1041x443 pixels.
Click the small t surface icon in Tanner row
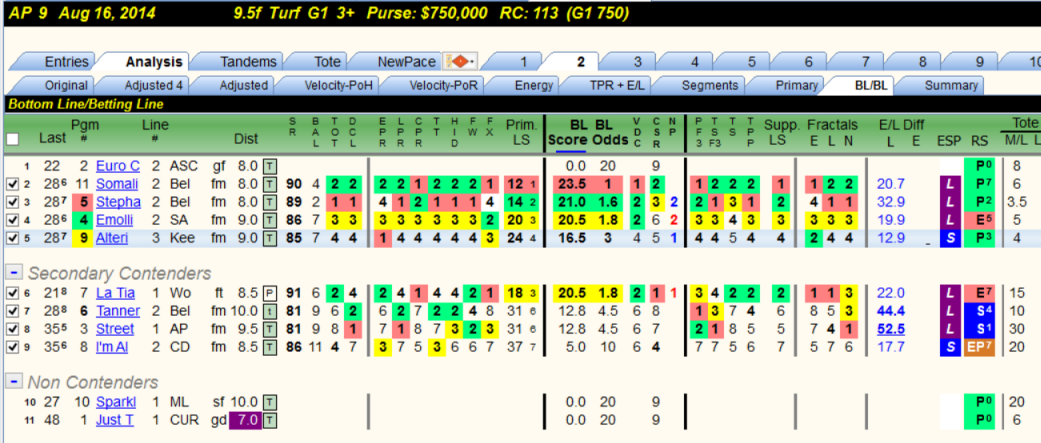[x=270, y=311]
